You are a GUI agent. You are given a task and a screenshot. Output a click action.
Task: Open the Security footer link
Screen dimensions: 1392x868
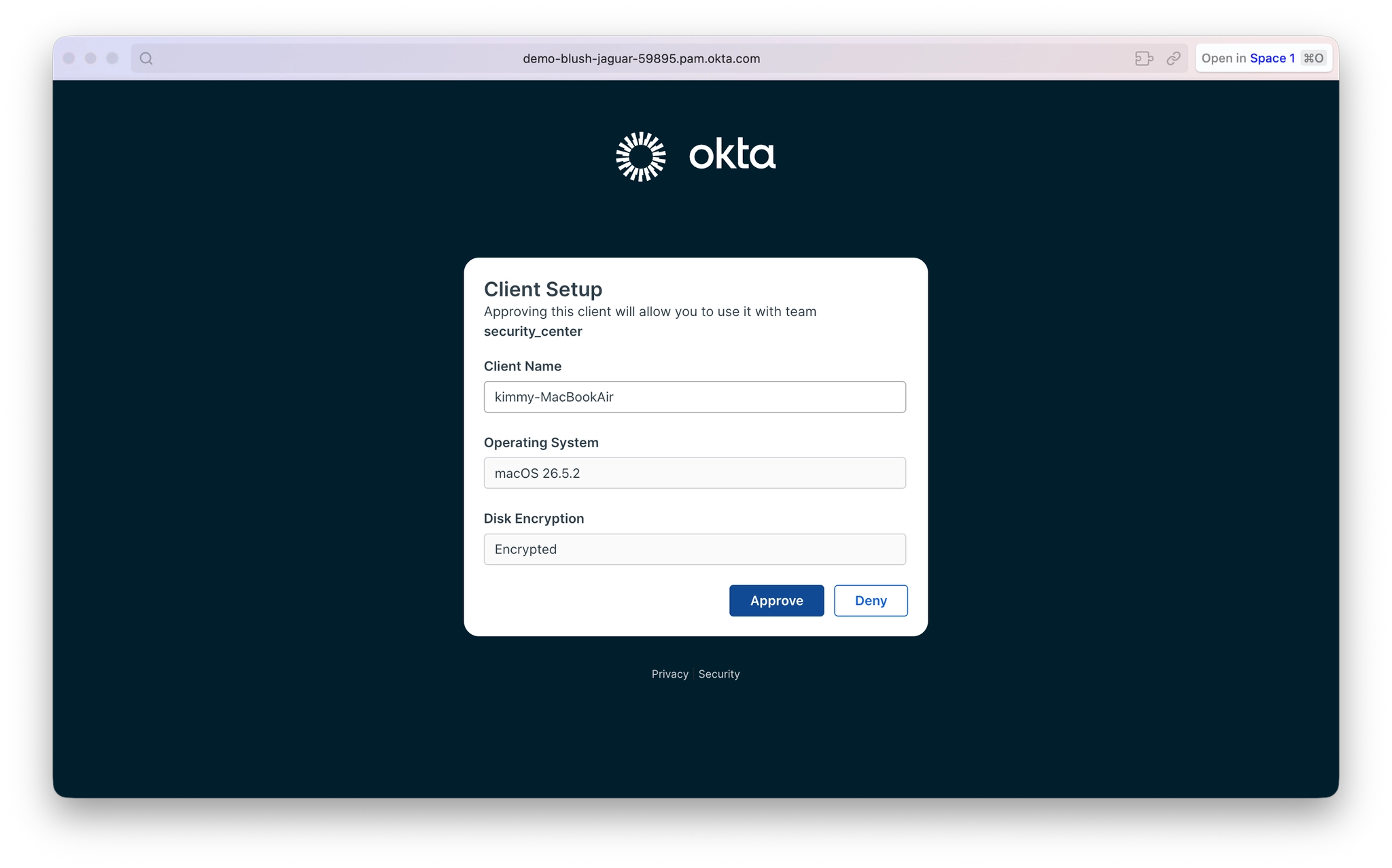[x=718, y=674]
